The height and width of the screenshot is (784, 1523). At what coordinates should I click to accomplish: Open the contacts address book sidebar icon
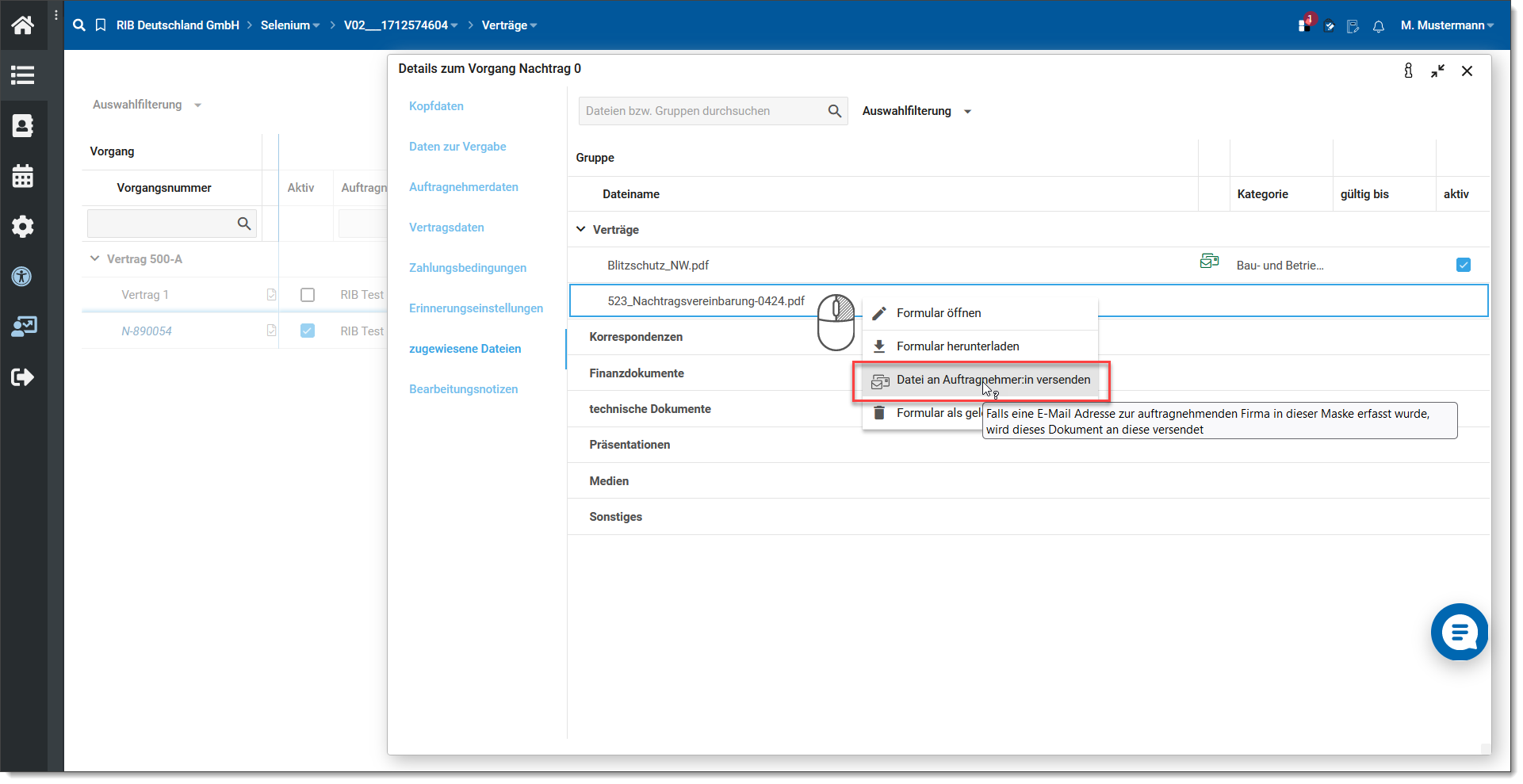click(x=22, y=125)
